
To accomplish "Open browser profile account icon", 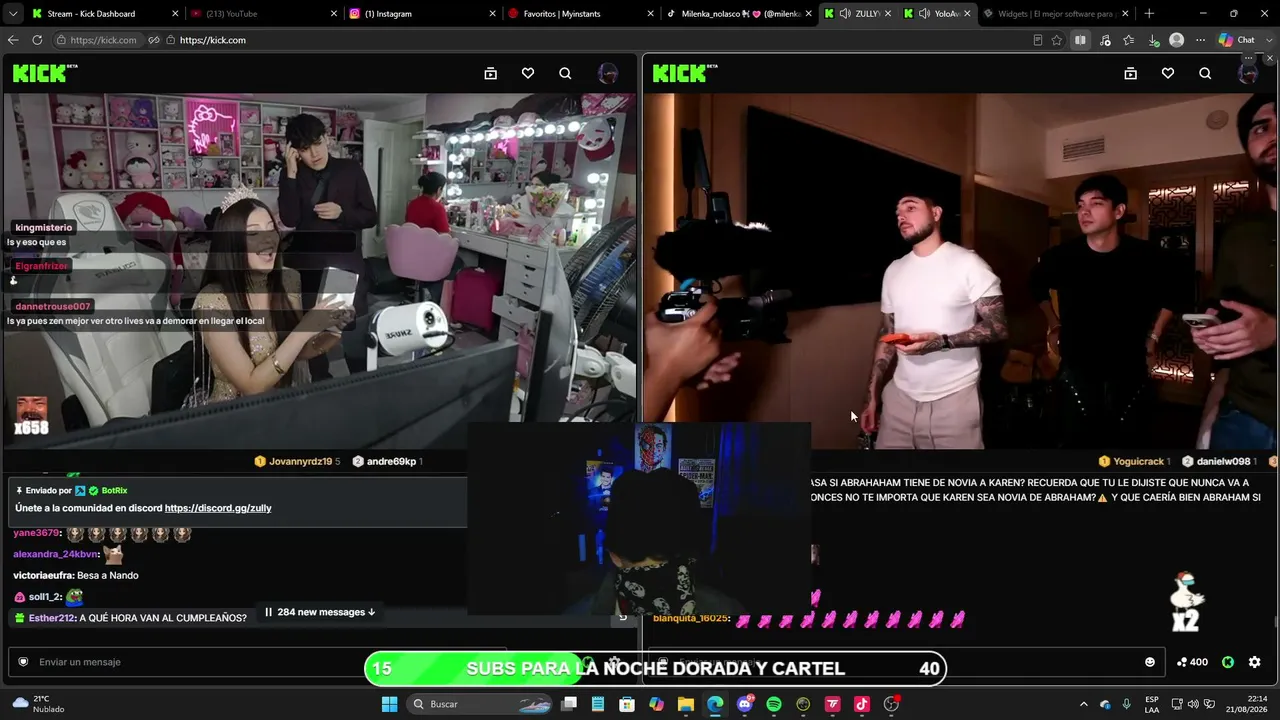I will 1177,40.
